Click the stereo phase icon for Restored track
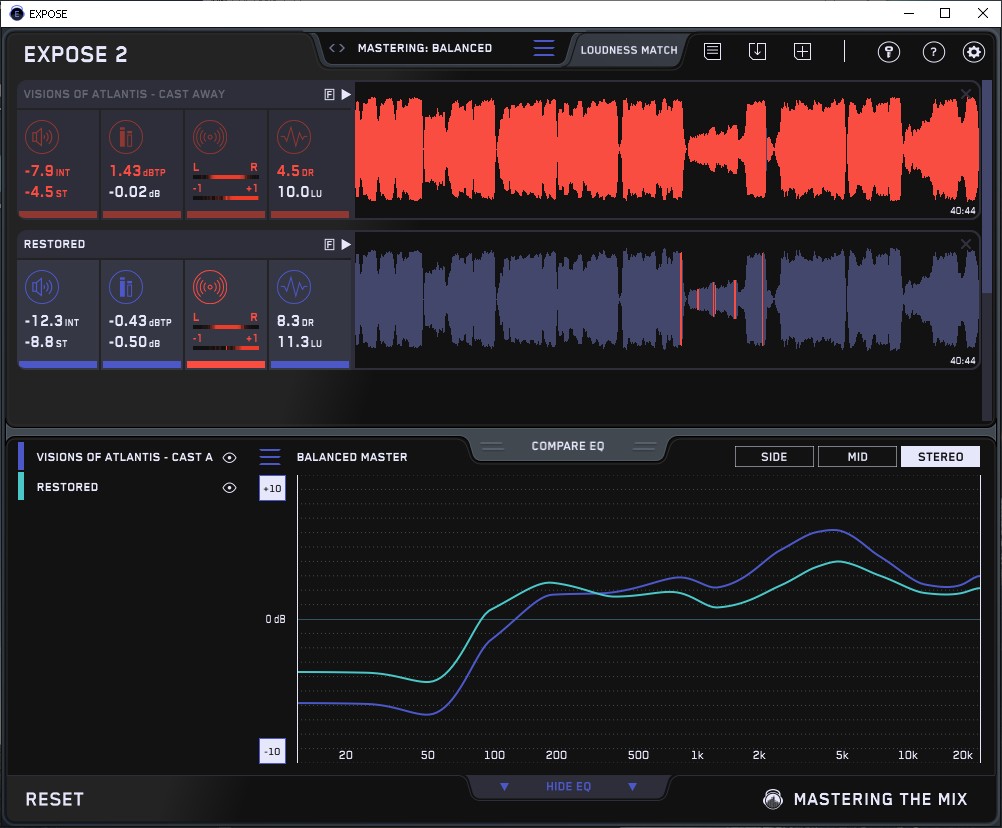The image size is (1002, 828). [x=210, y=287]
